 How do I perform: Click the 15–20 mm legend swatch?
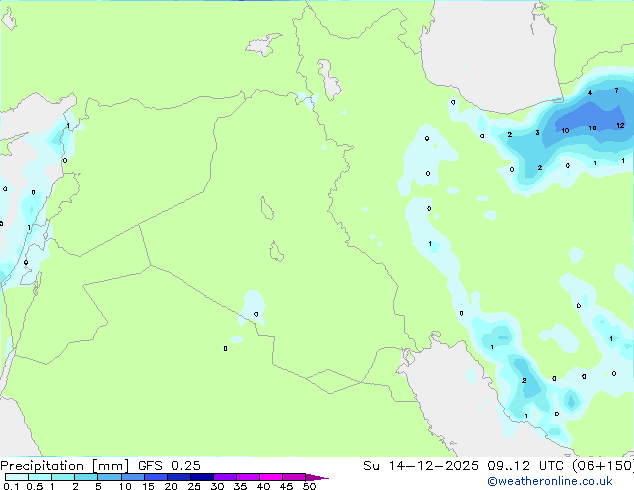(155, 477)
